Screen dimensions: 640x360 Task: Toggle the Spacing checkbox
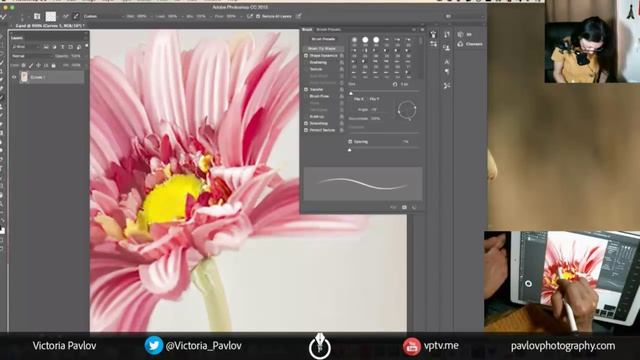pos(350,142)
